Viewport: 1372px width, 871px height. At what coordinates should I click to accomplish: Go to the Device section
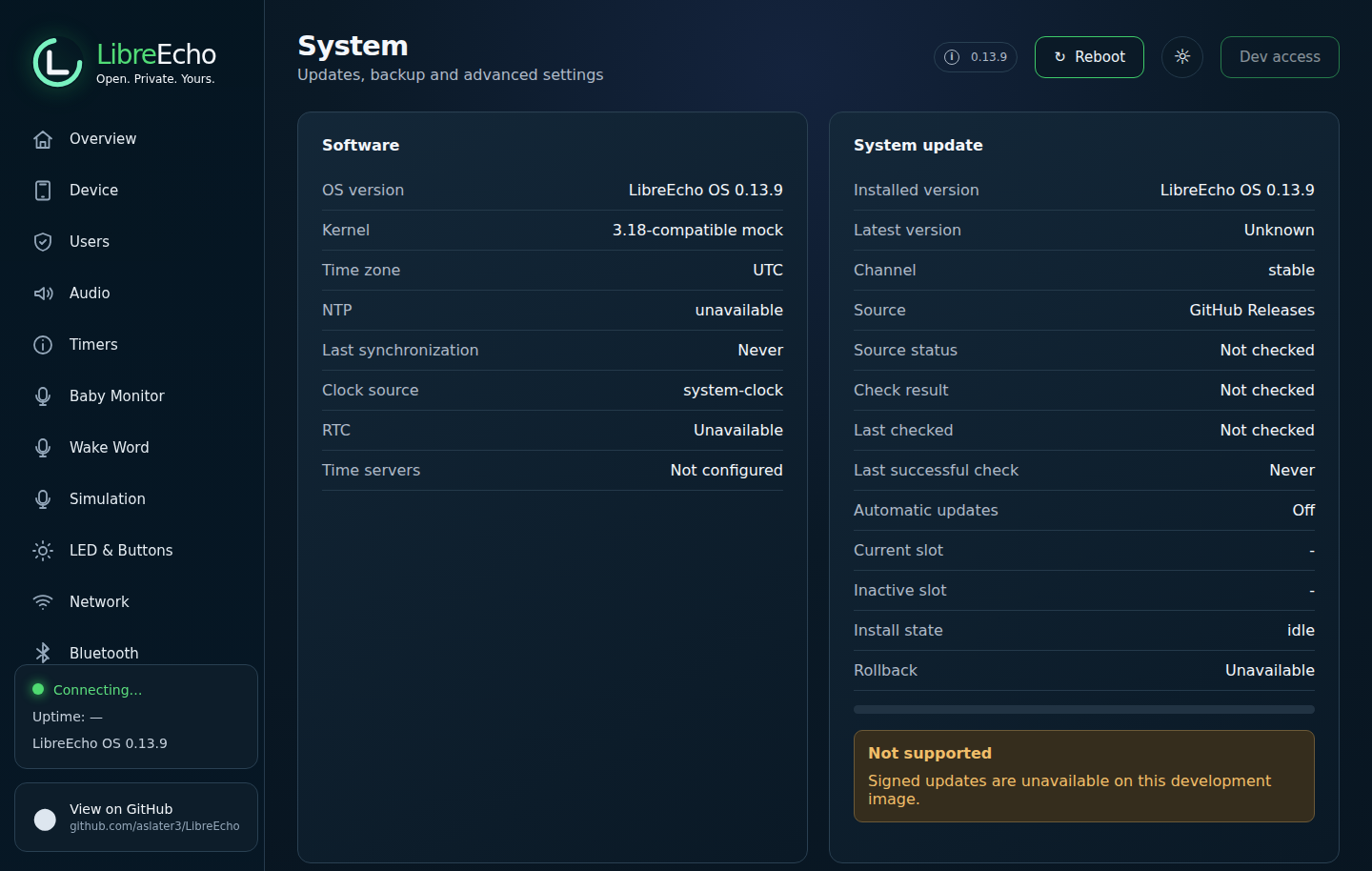131,191
